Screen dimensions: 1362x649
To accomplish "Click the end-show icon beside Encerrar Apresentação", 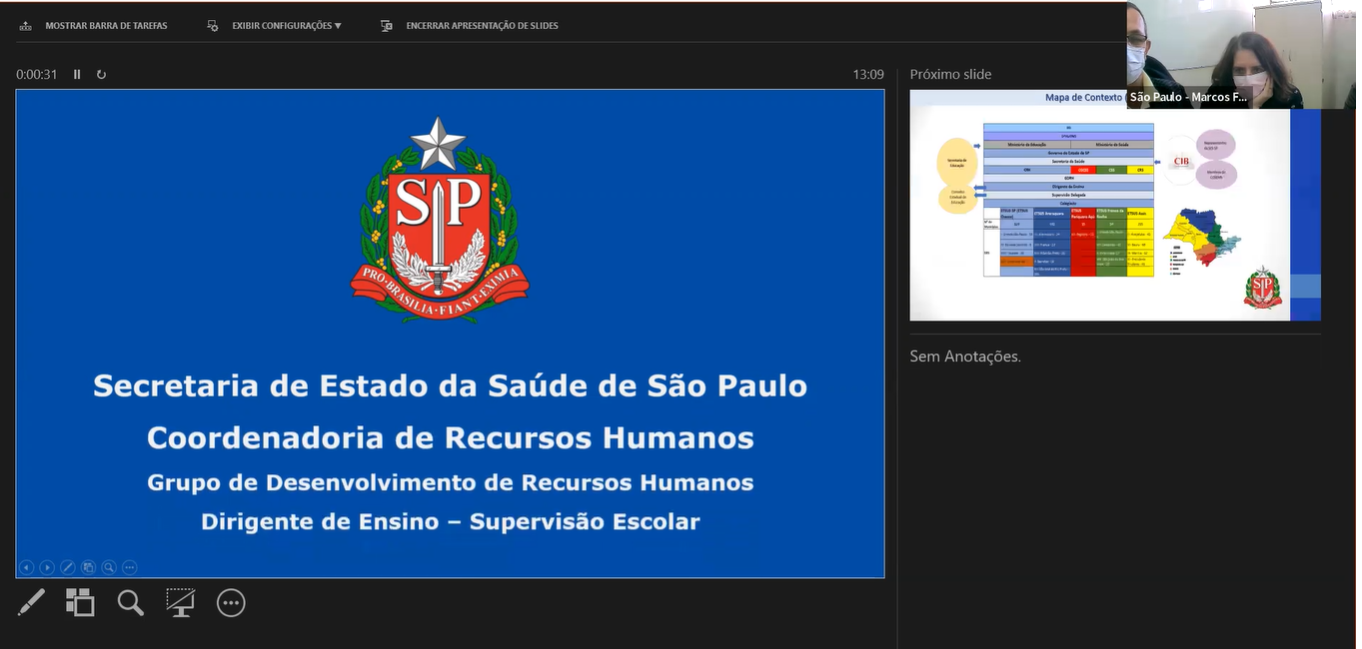I will [x=386, y=26].
